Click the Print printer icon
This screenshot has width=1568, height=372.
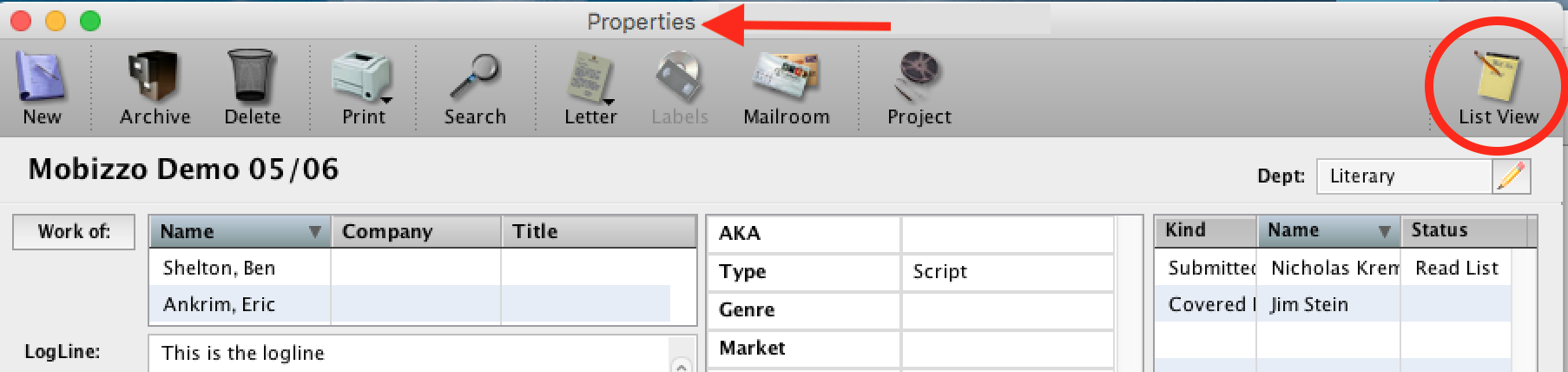pyautogui.click(x=363, y=76)
